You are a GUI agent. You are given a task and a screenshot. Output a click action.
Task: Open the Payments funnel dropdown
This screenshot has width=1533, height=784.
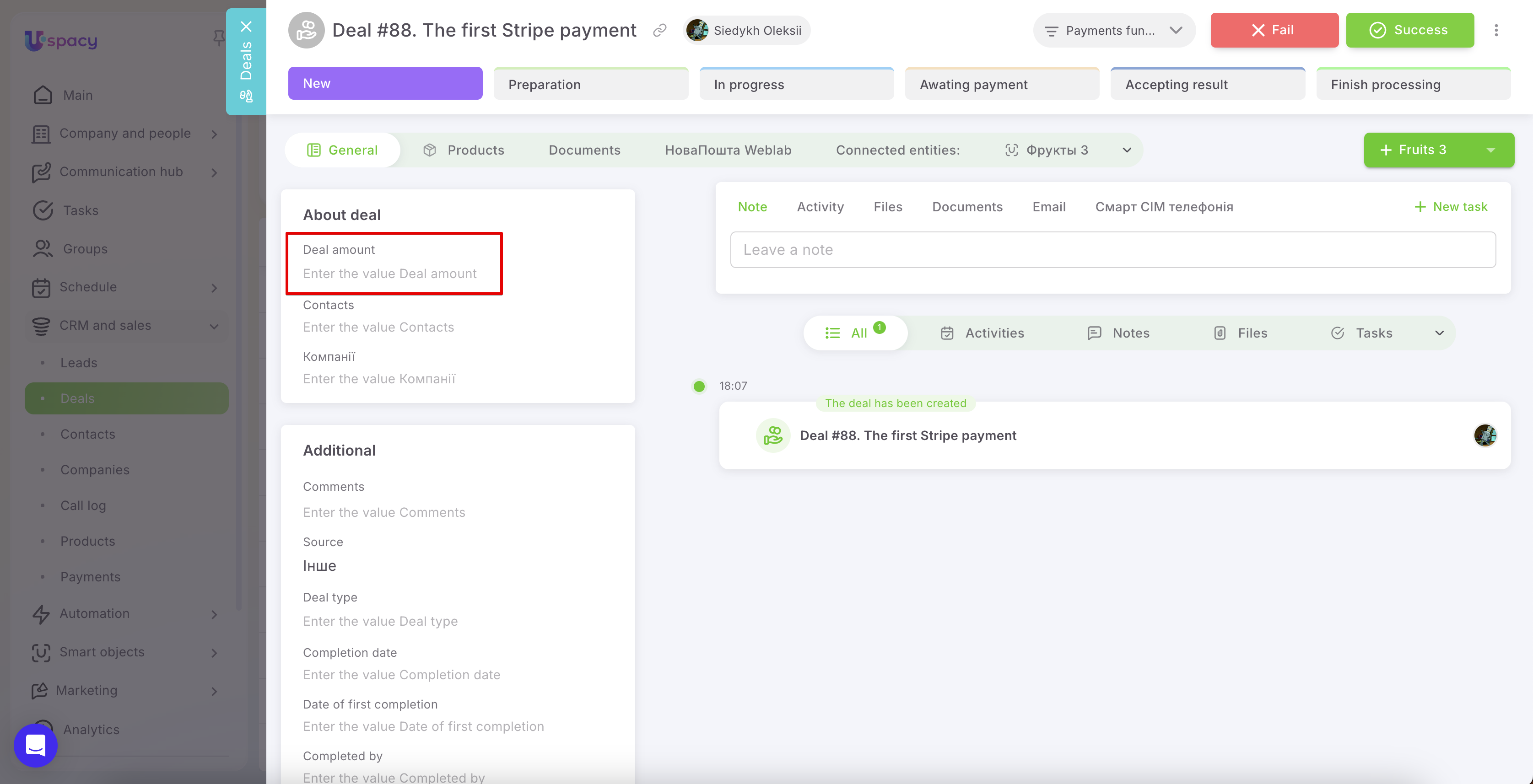click(x=1113, y=30)
